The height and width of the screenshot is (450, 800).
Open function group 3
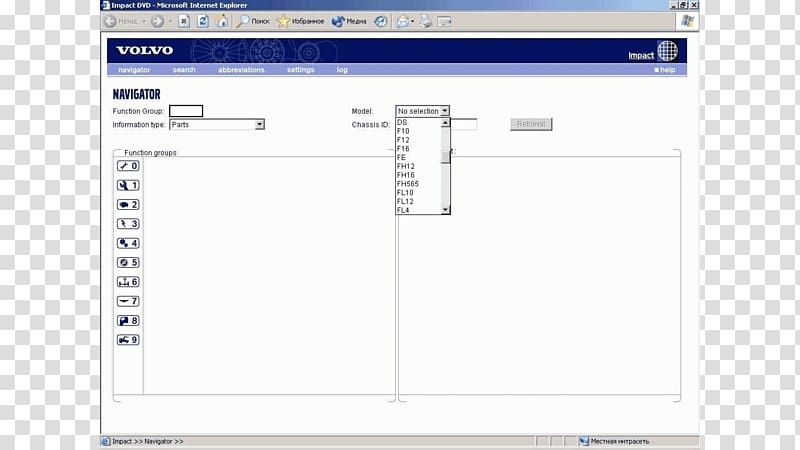click(128, 223)
